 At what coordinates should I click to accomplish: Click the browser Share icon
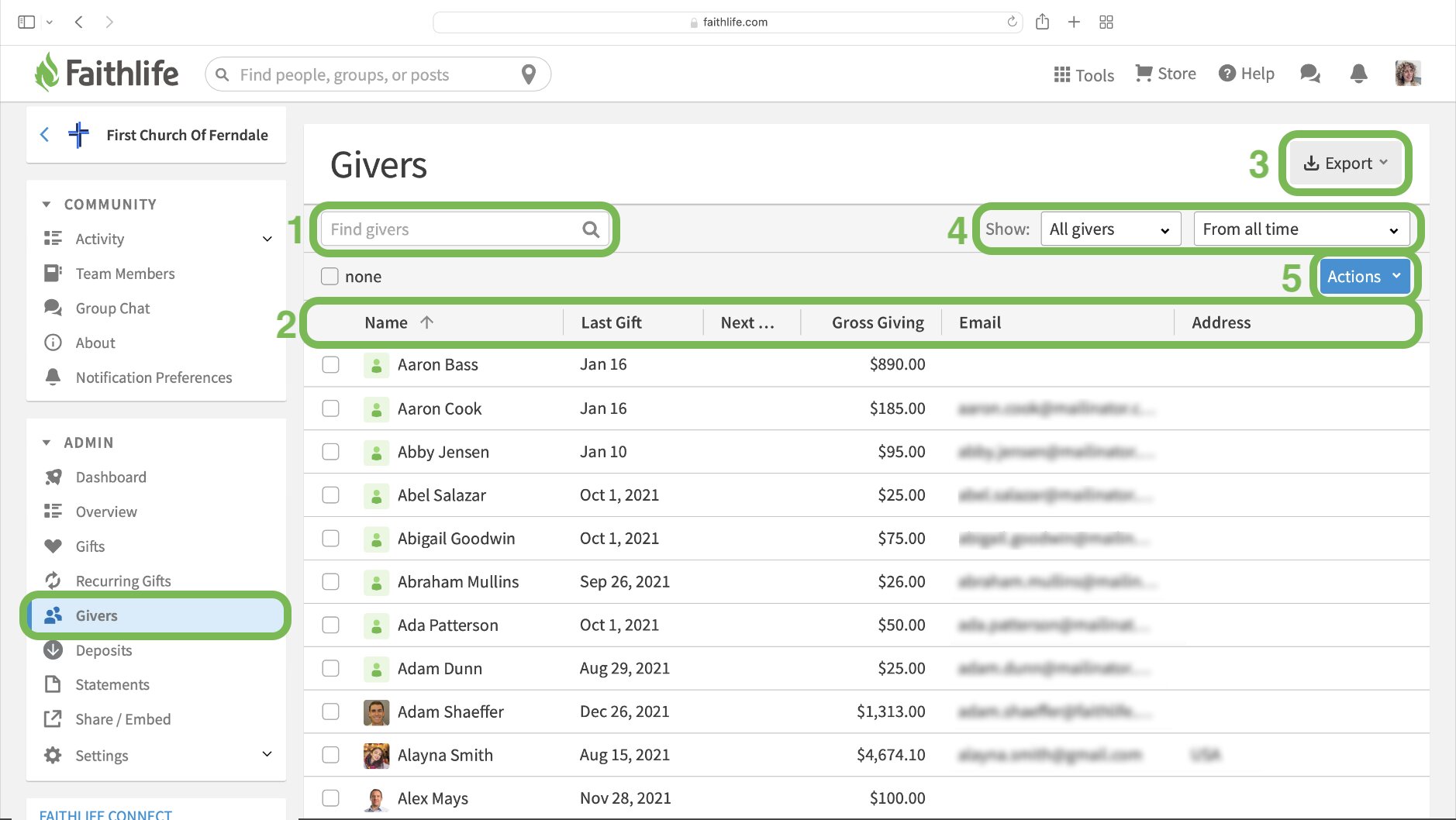pyautogui.click(x=1042, y=22)
